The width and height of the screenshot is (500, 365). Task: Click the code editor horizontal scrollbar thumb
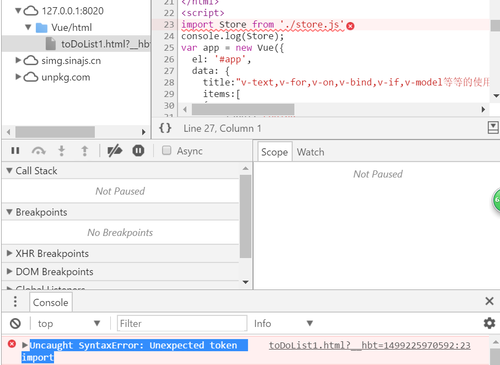click(243, 109)
